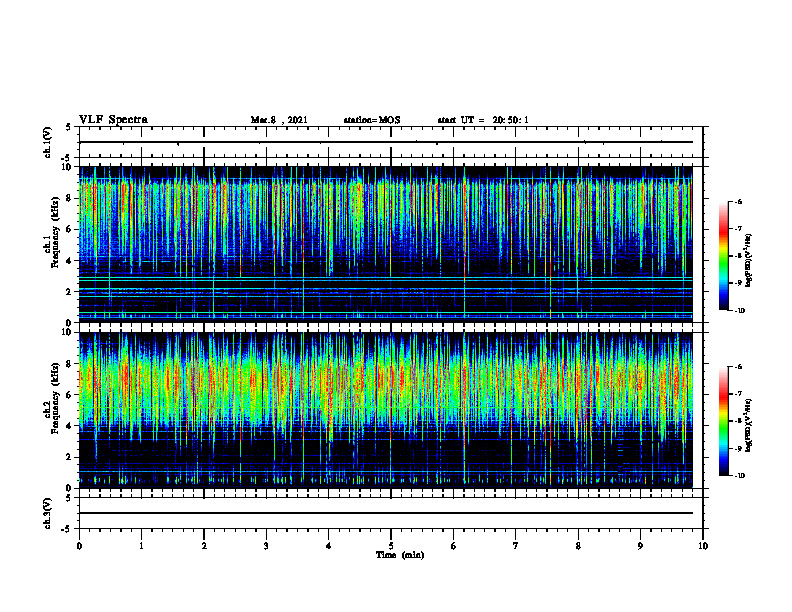This screenshot has width=792, height=612.
Task: Click the "ch.1(V)" axis label
Action: click(48, 142)
